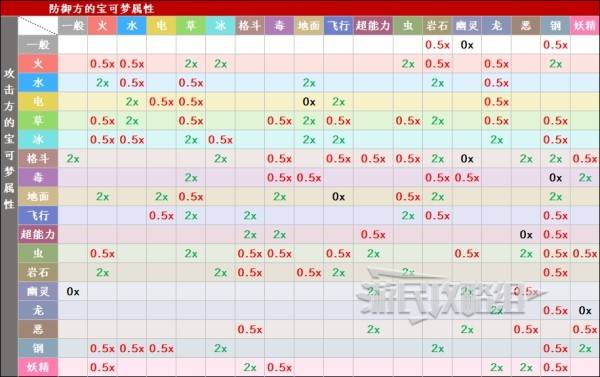
Task: Click 0.5x where 妖精 attacks 毒
Action: pos(279,367)
